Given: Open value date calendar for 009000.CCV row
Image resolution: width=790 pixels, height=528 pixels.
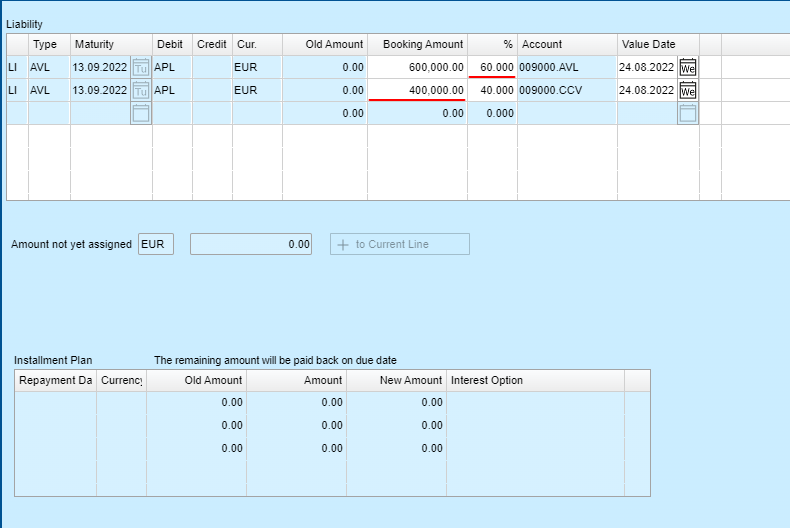Looking at the screenshot, I should (688, 90).
